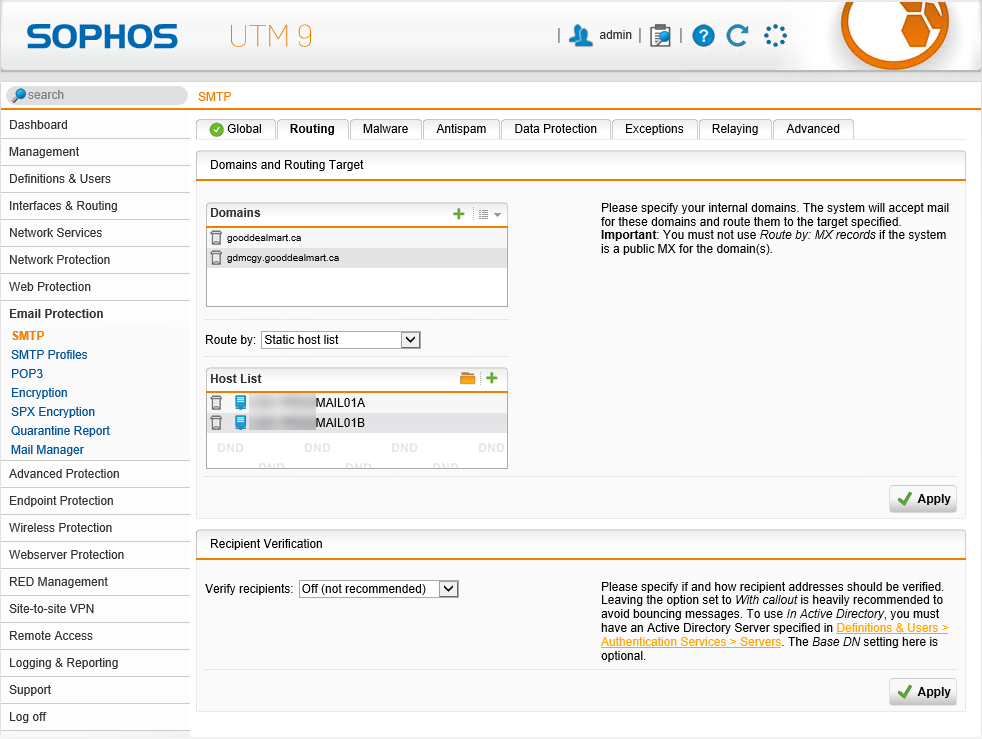Click the reload arrow icon in header

738,36
